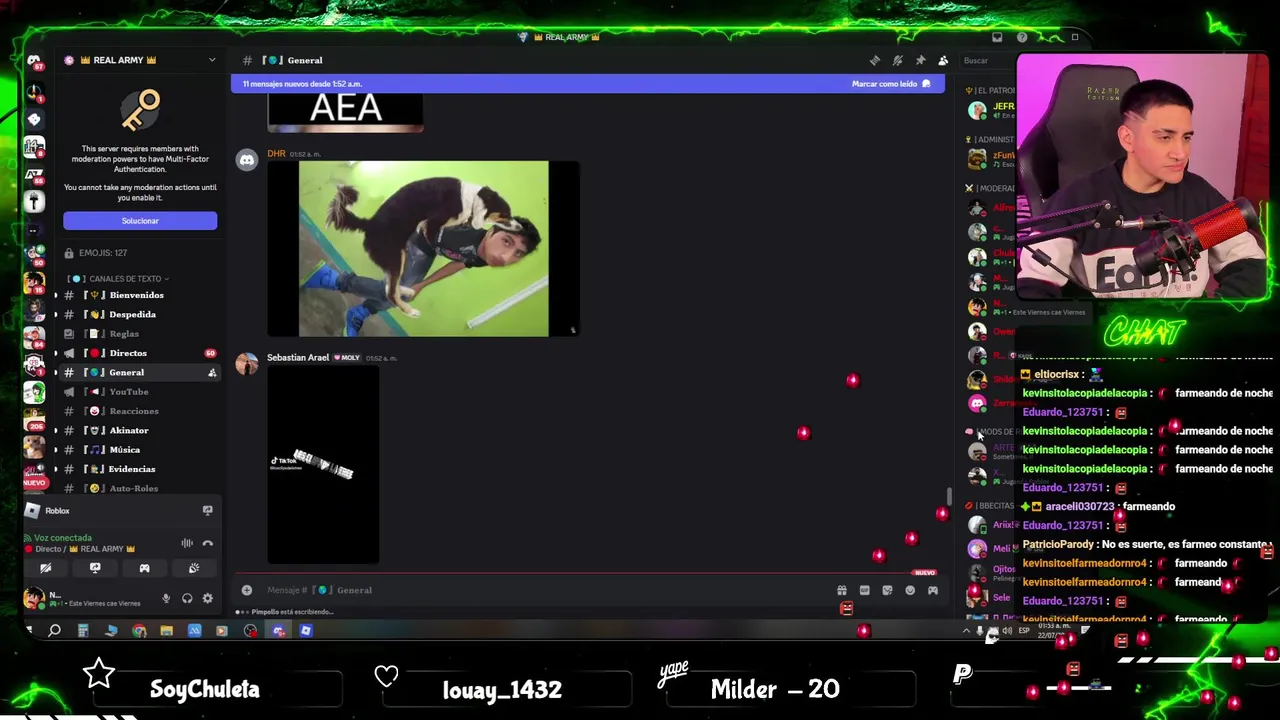Click the 11 mensajes nuevos banner text
Image resolution: width=1280 pixels, height=720 pixels.
pyautogui.click(x=302, y=84)
